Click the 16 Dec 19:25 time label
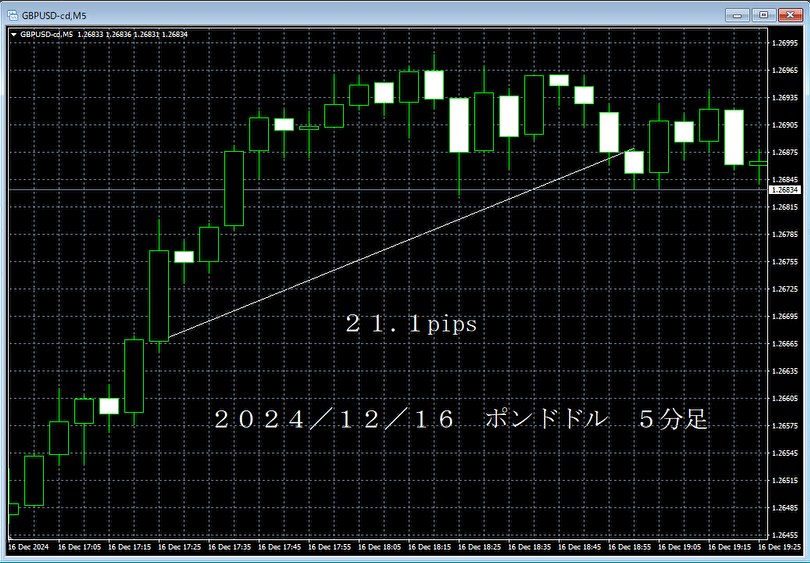This screenshot has width=810, height=563. (x=779, y=547)
